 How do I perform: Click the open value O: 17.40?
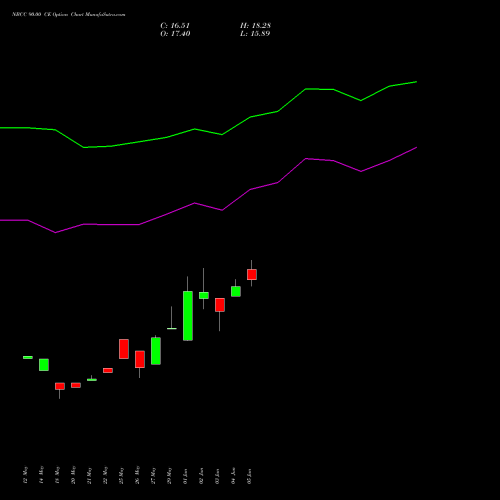click(x=175, y=34)
